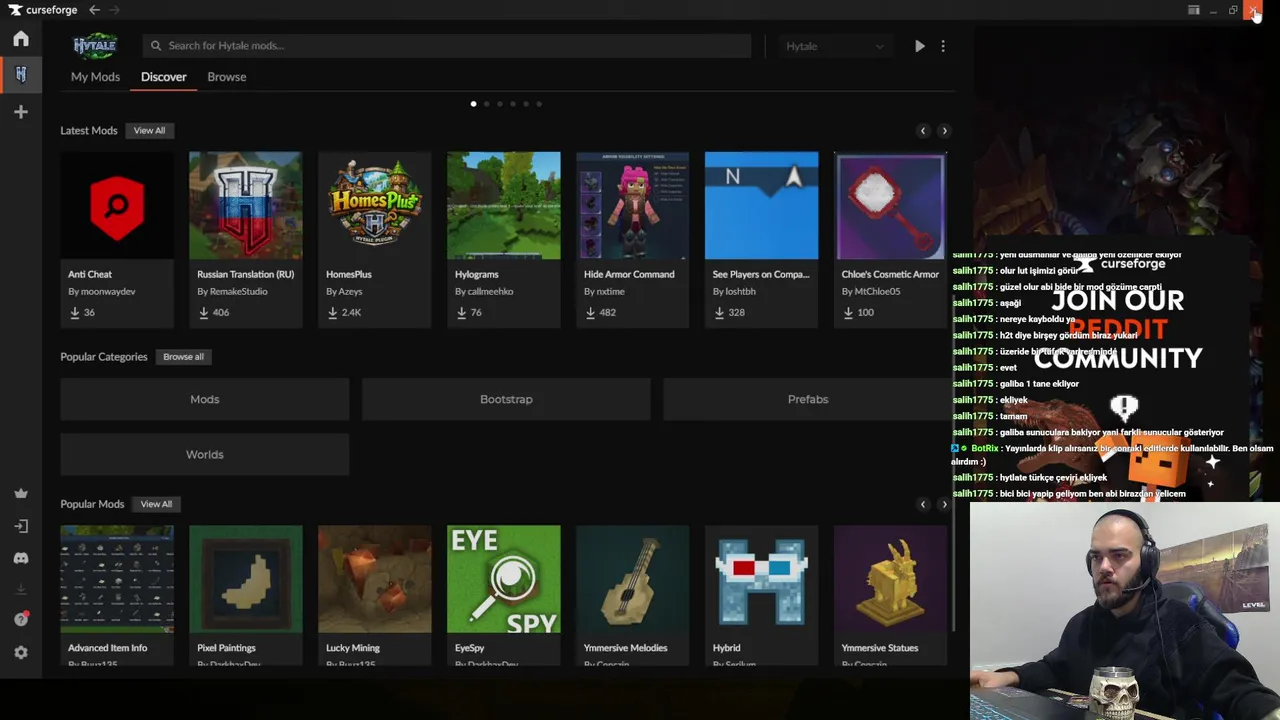This screenshot has width=1280, height=720.
Task: Select the second carousel page dot
Action: click(x=487, y=104)
